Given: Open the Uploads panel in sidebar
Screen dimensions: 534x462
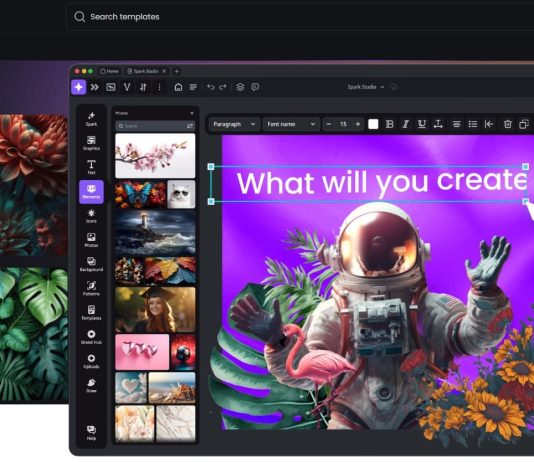Looking at the screenshot, I should pos(91,361).
